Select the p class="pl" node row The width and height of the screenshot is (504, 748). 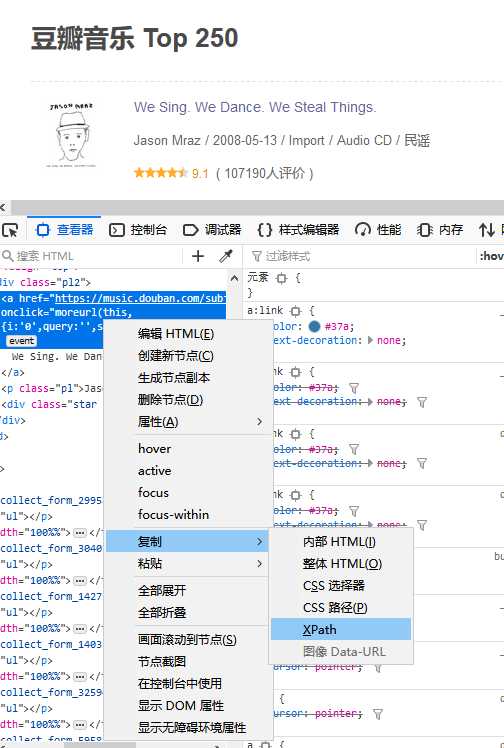[x=51, y=389]
